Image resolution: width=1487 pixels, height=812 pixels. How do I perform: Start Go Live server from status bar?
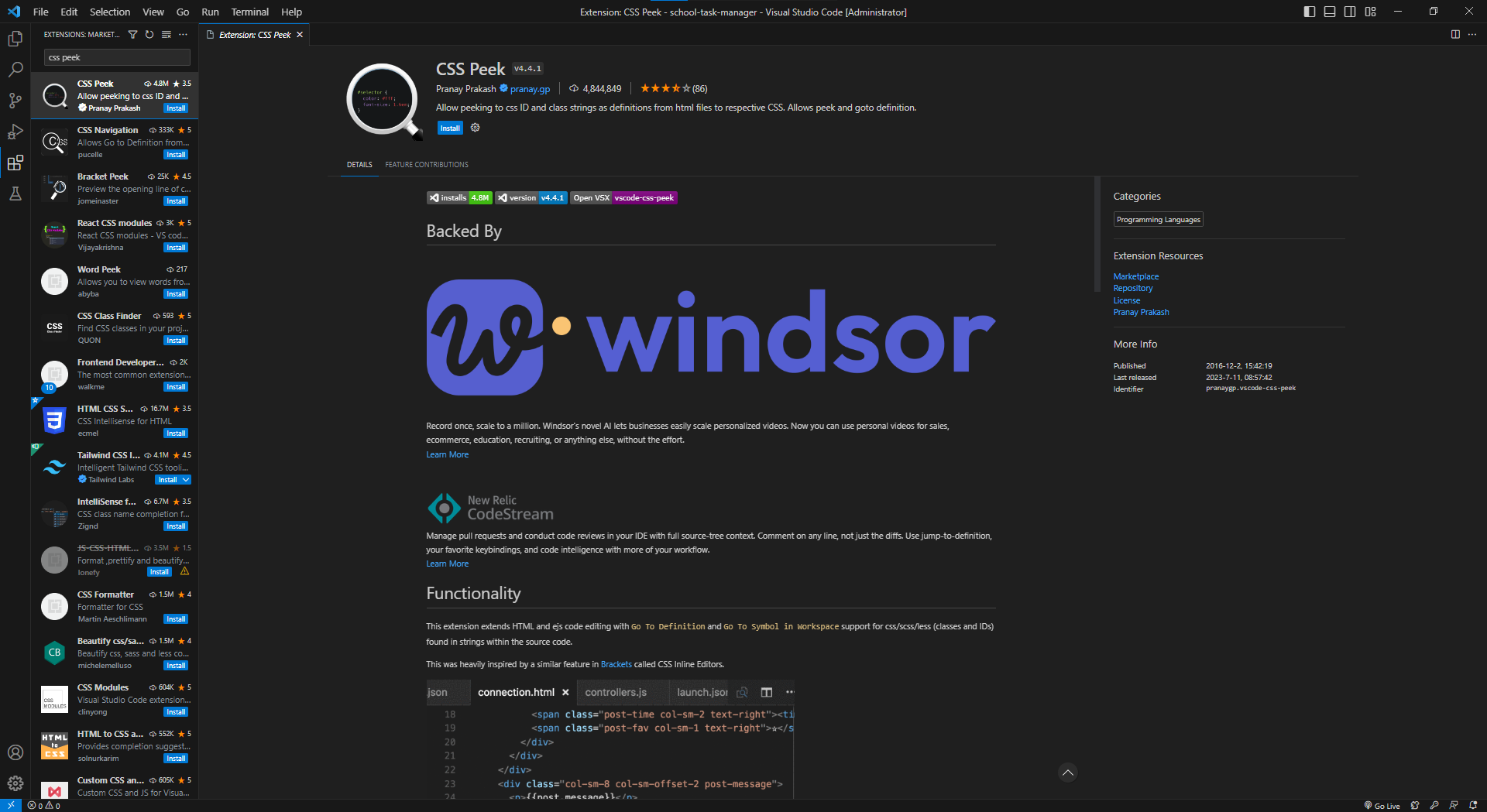click(x=1382, y=806)
